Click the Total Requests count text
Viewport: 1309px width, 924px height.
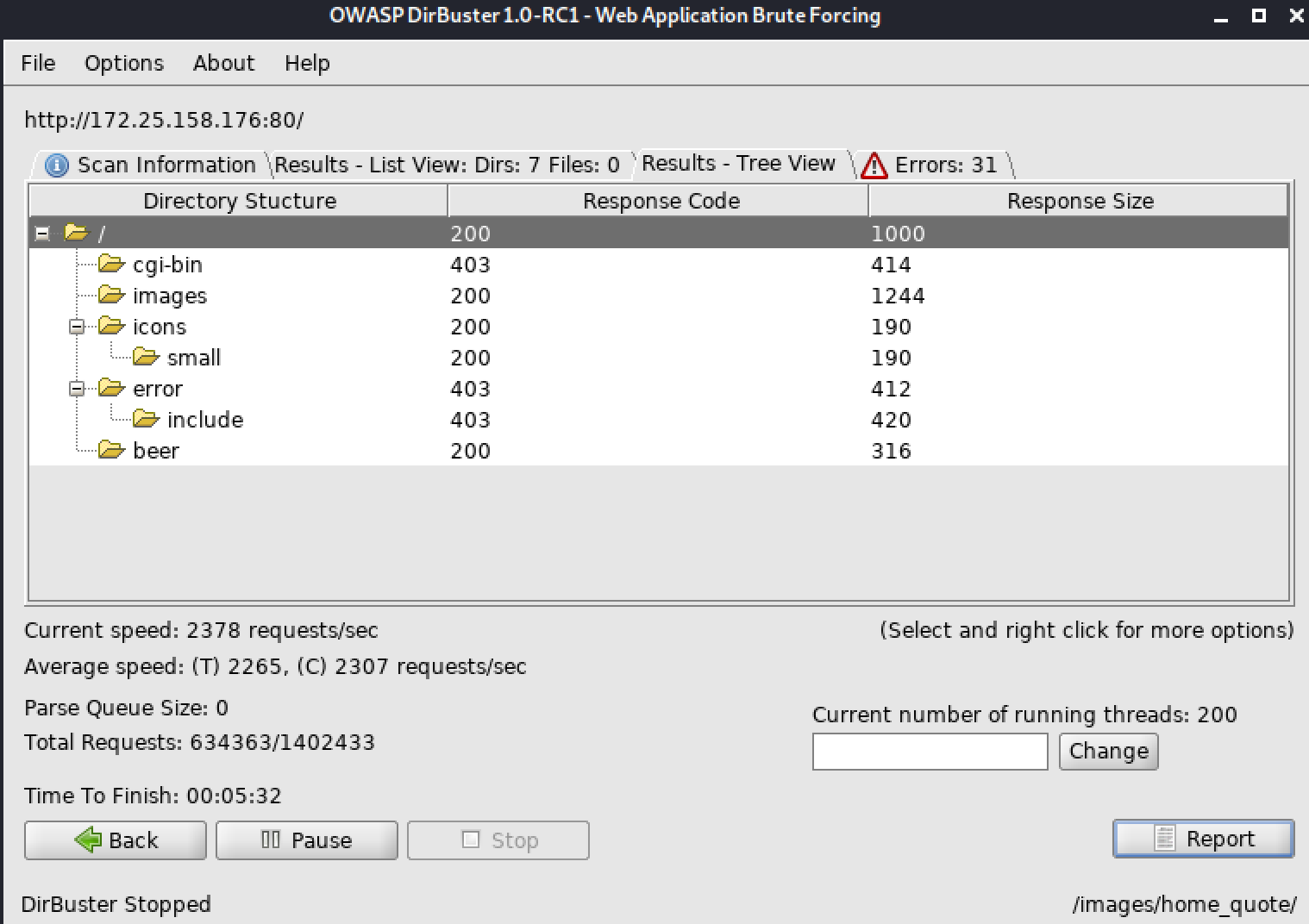(199, 743)
